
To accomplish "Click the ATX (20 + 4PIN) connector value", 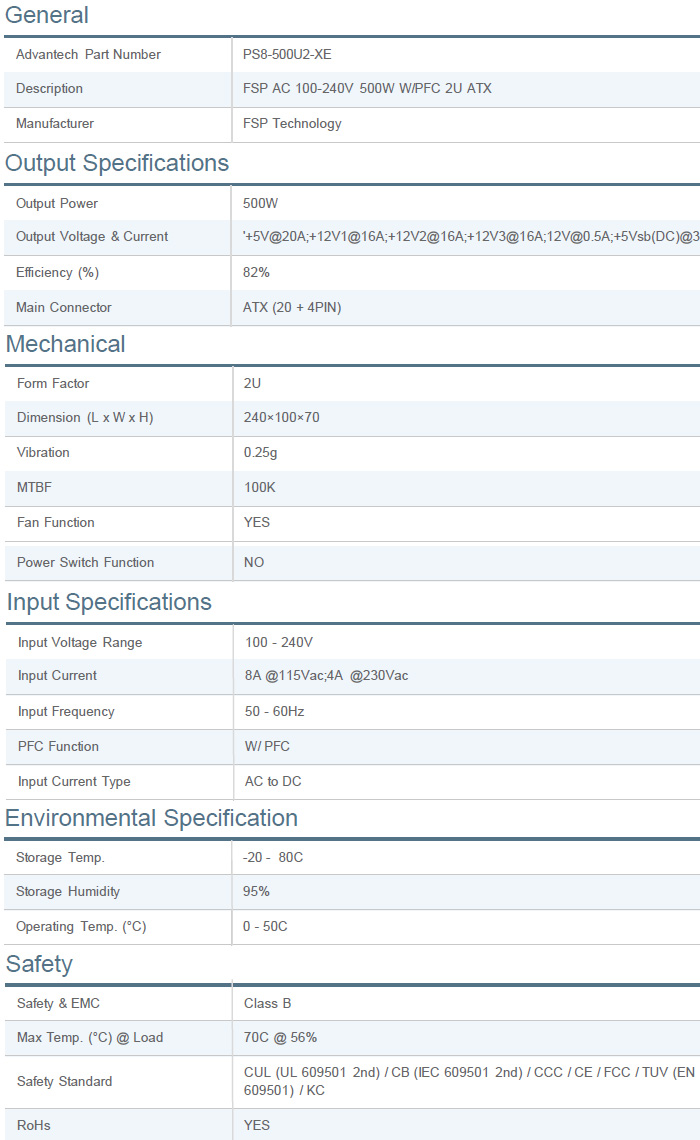I will (x=292, y=307).
